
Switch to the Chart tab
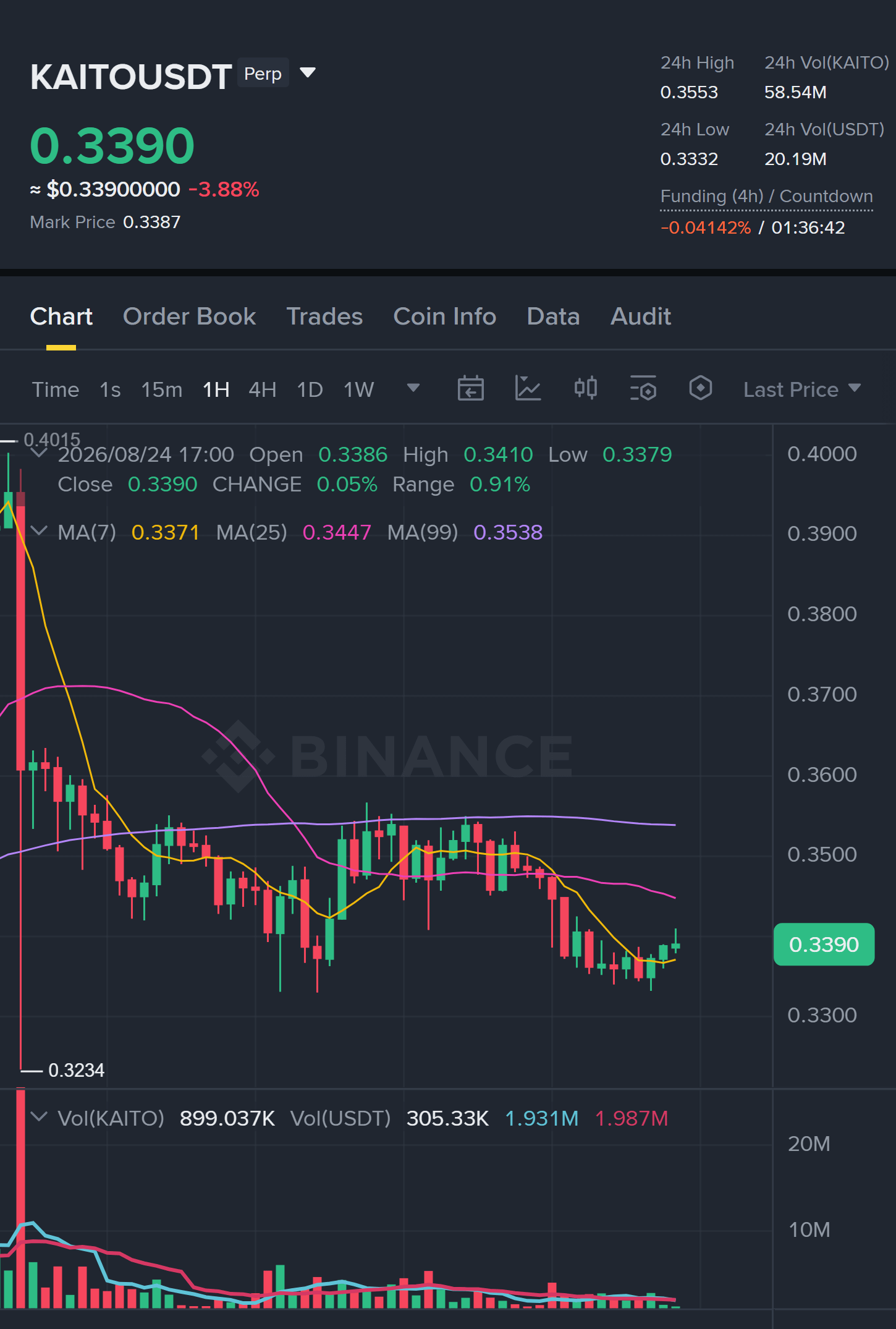61,316
